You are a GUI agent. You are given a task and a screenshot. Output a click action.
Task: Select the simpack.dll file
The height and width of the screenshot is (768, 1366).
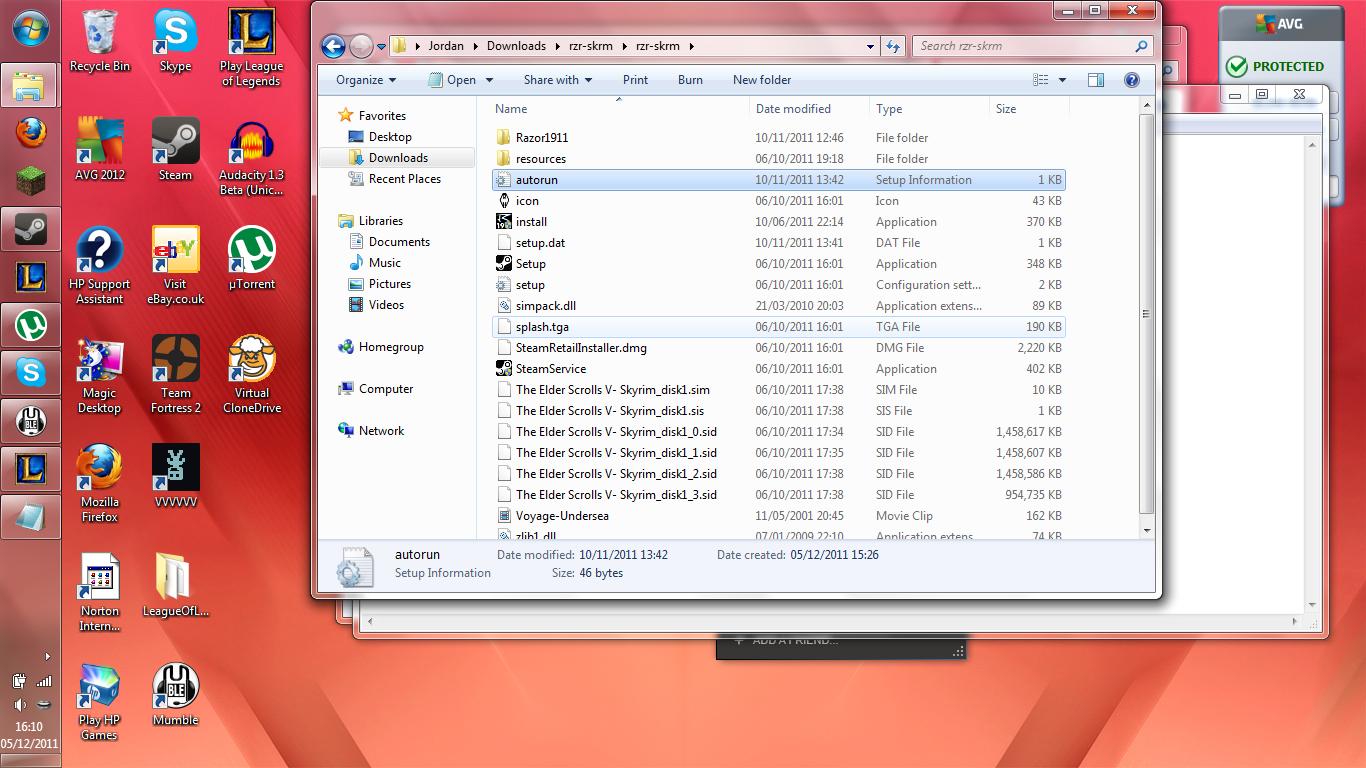779,306
